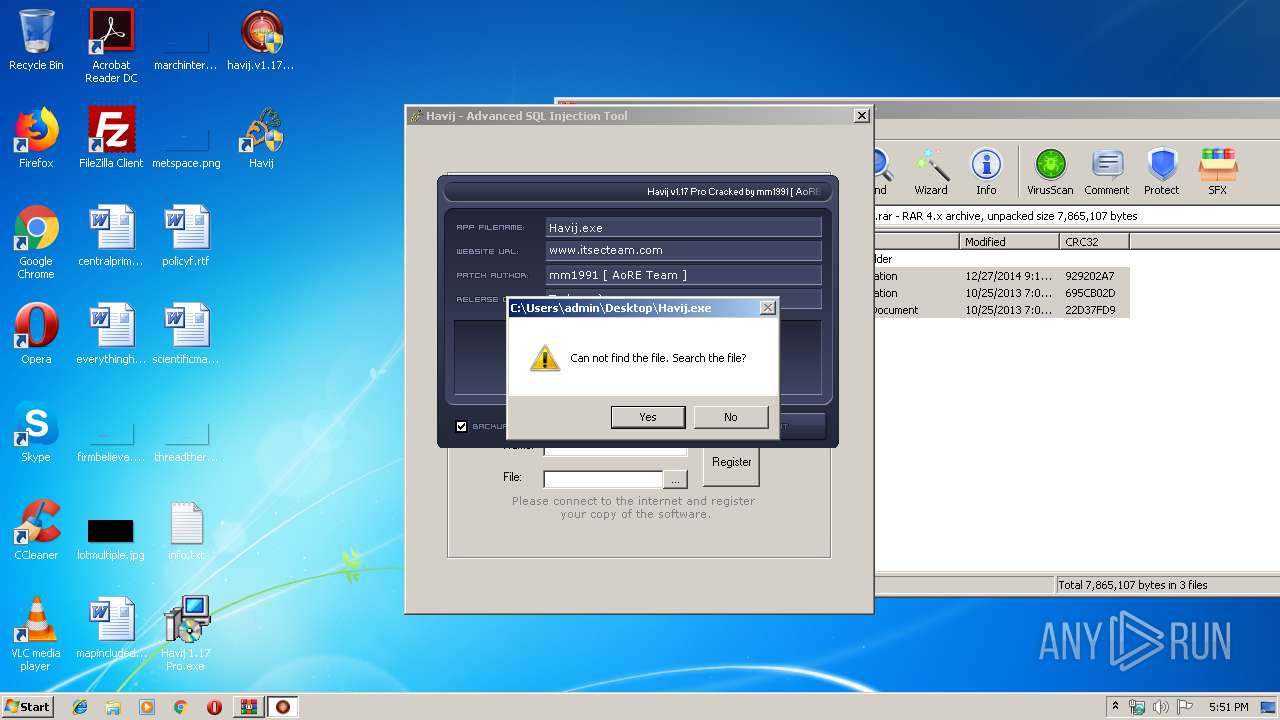The width and height of the screenshot is (1280, 720).
Task: Click the Register button in Havij
Action: click(732, 462)
